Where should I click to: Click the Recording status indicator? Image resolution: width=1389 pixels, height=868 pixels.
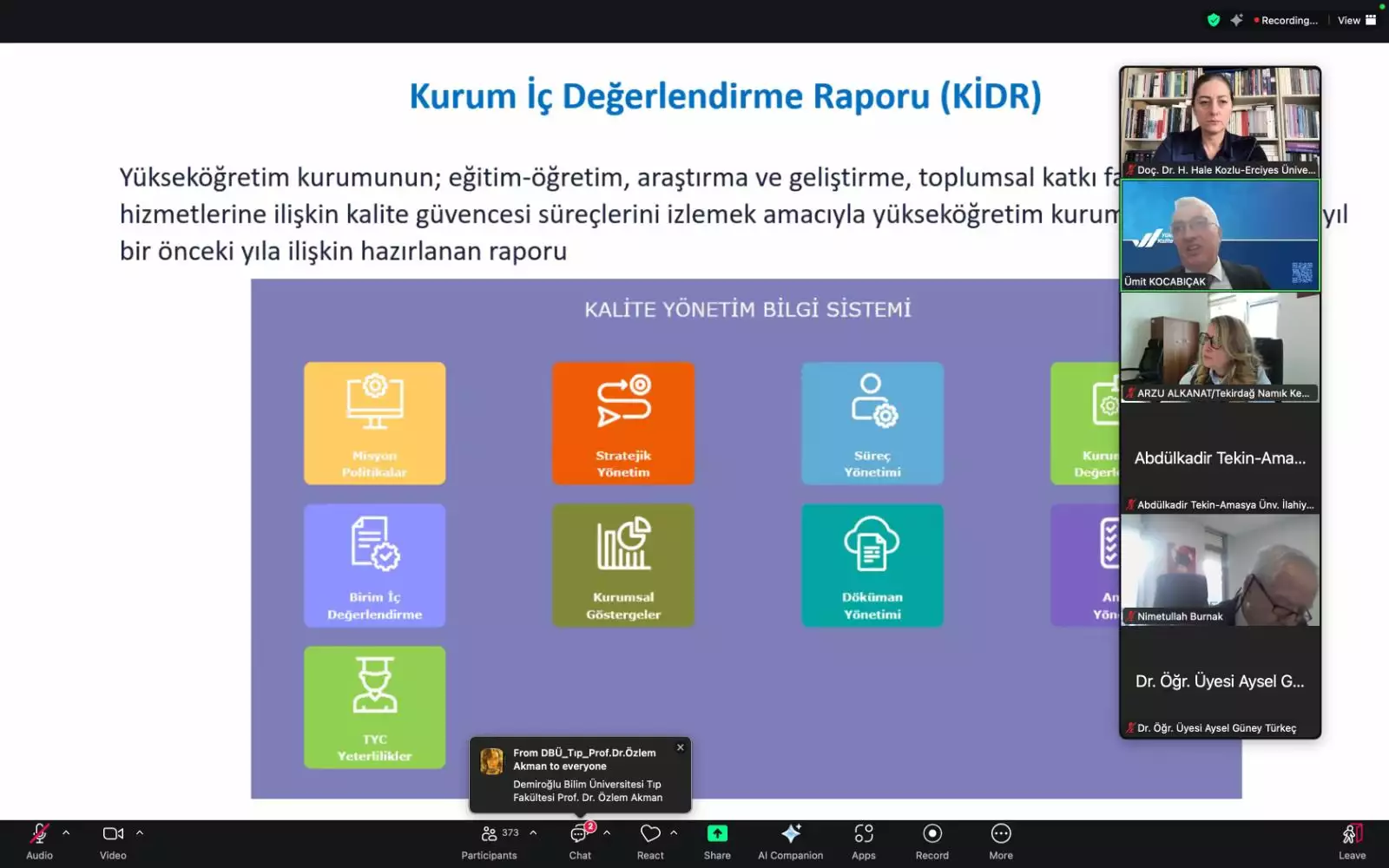[x=1286, y=20]
